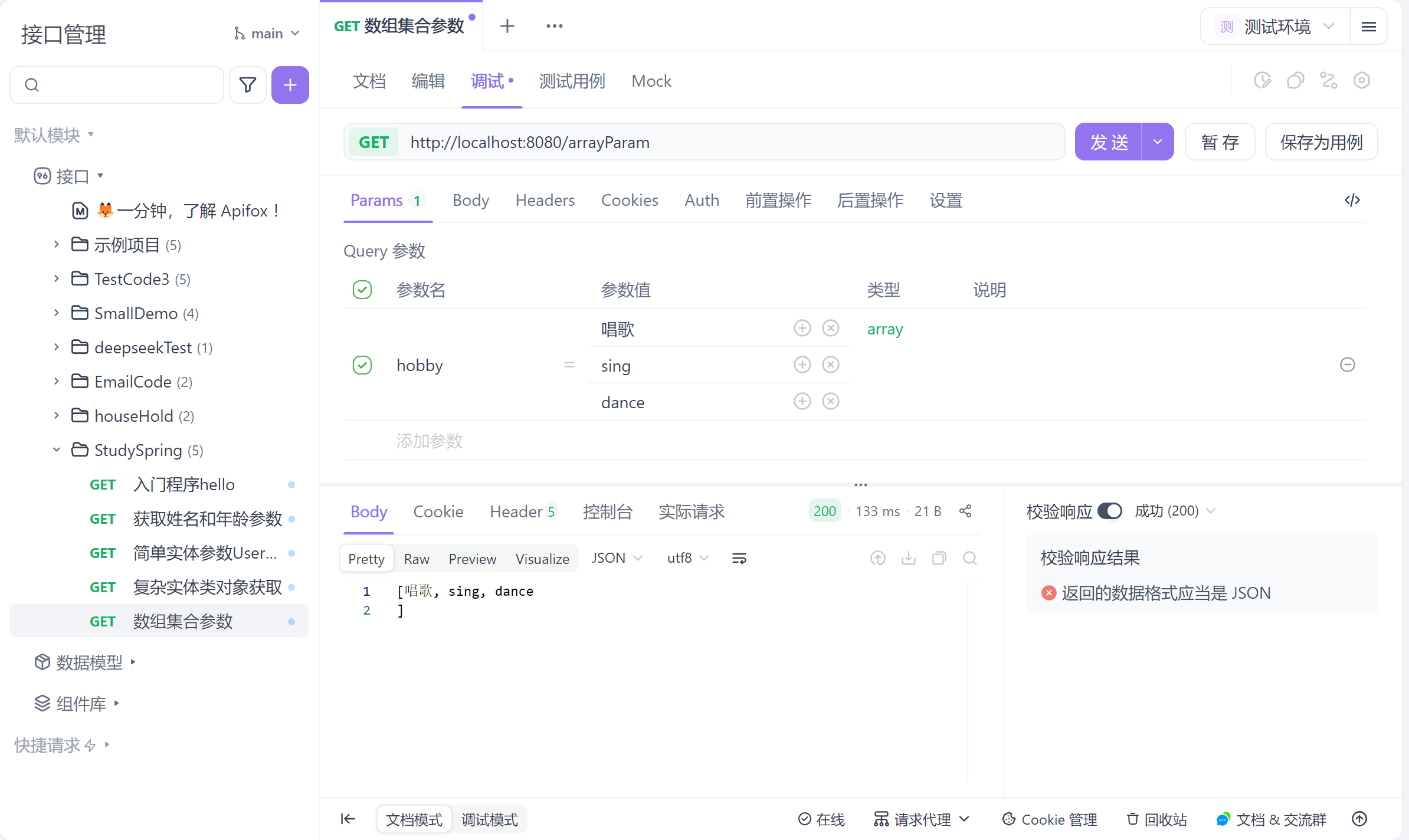Click the share icon next to response size
1409x840 pixels.
click(965, 511)
